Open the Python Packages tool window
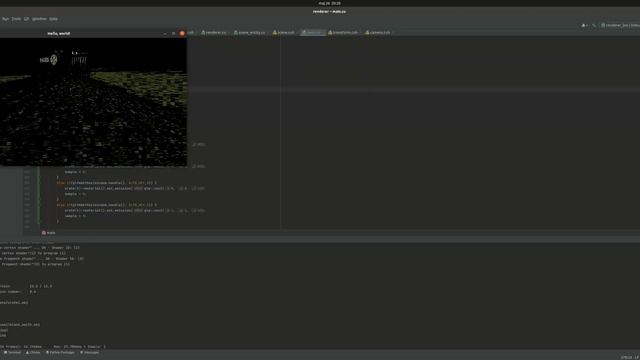Viewport: 640px width, 360px height. click(x=60, y=352)
